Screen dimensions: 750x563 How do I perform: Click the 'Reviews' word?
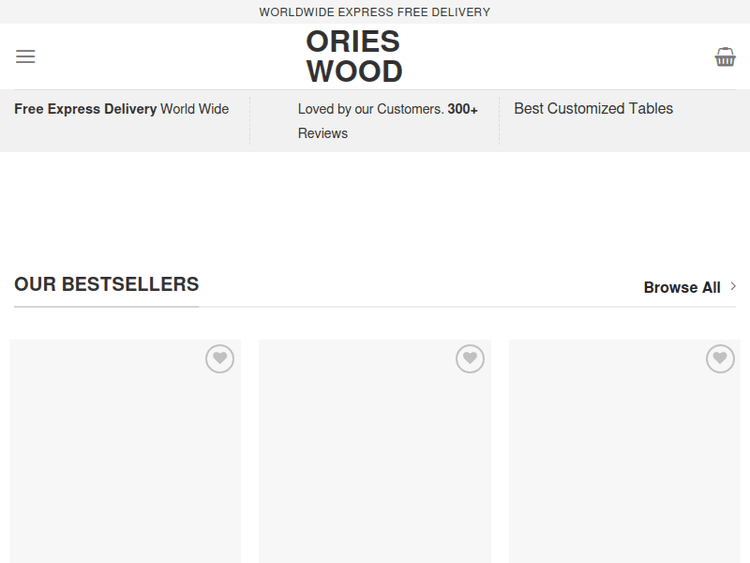pos(323,133)
